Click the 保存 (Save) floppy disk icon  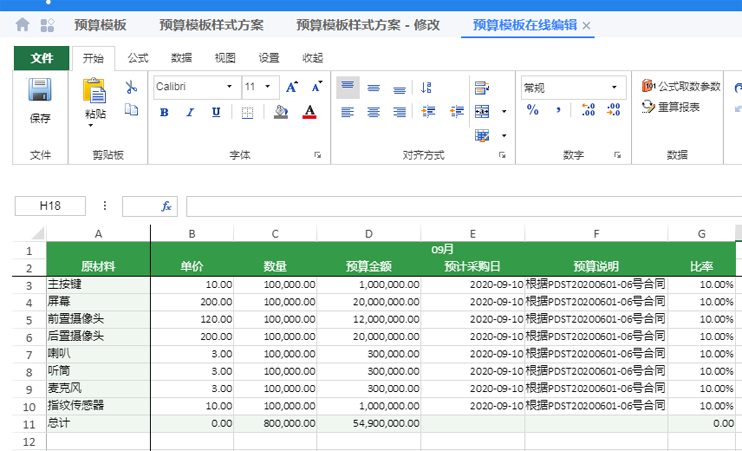[40, 93]
